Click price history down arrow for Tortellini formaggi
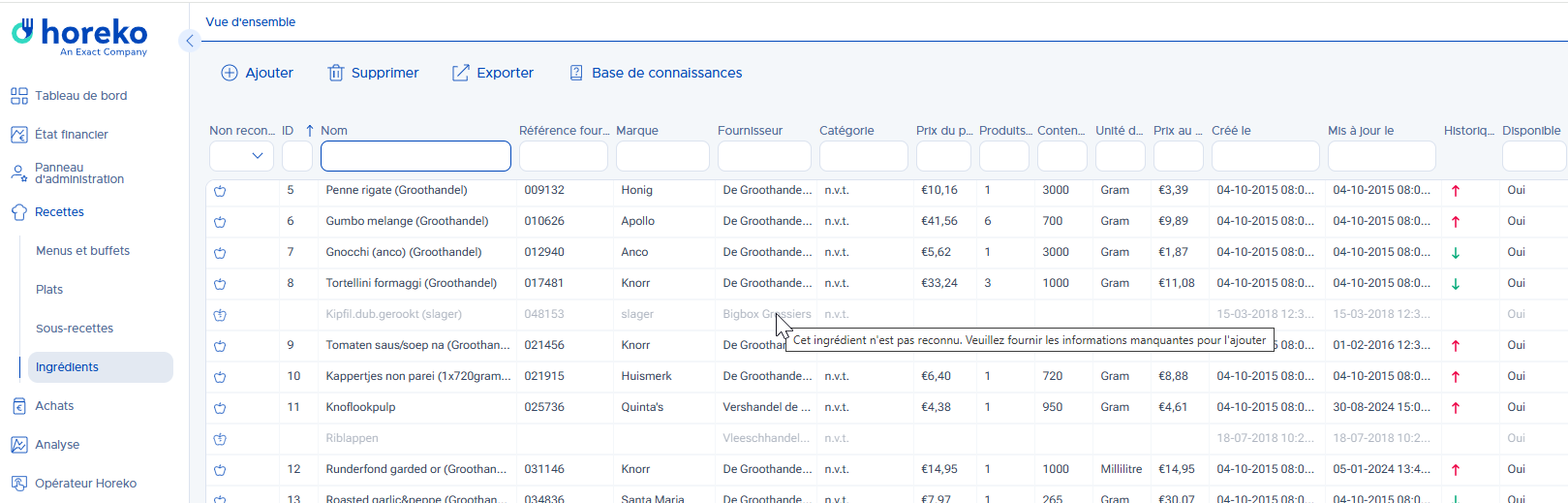The width and height of the screenshot is (1568, 503). tap(1456, 284)
